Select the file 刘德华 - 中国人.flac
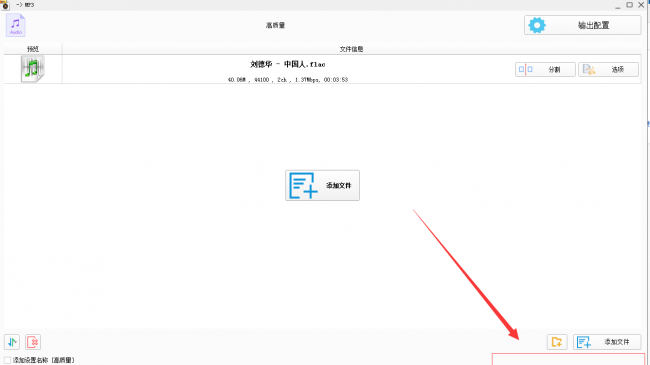 tap(288, 64)
